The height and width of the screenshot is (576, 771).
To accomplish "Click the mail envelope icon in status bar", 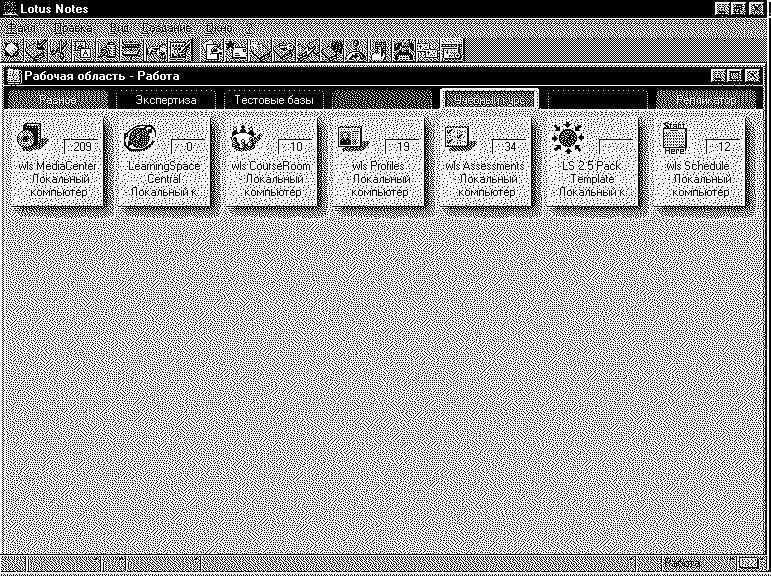I will pos(750,562).
